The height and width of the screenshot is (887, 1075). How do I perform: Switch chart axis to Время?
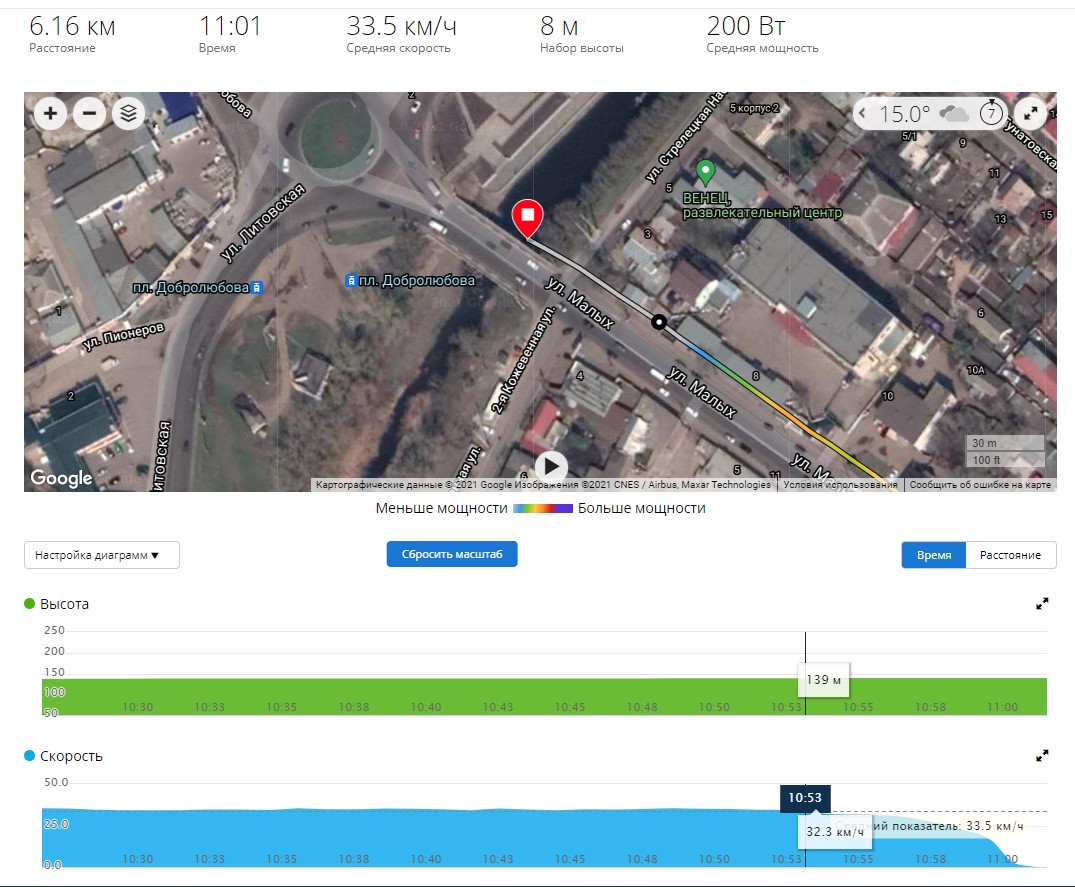point(933,555)
